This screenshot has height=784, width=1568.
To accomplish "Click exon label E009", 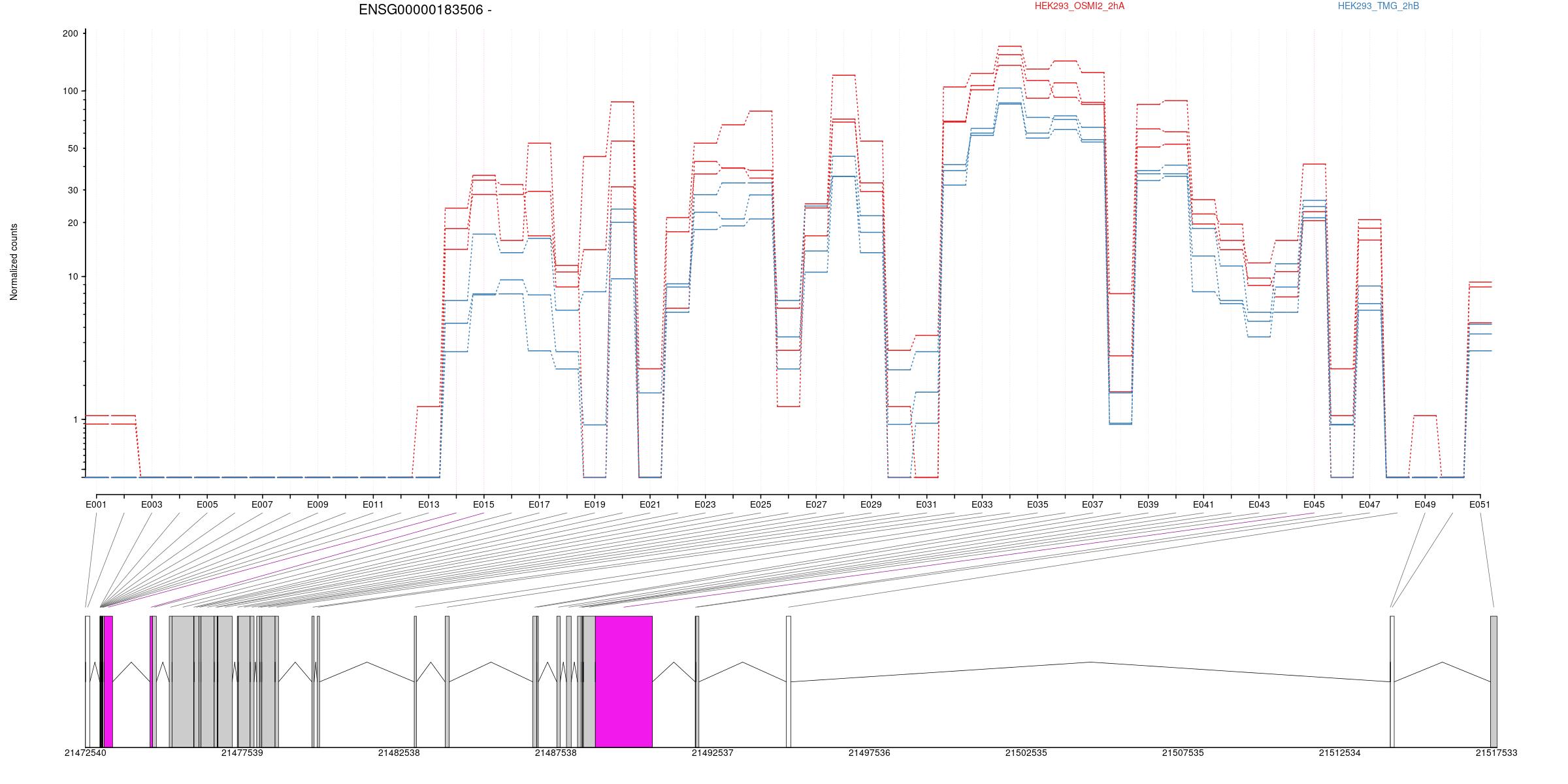I will (x=318, y=504).
